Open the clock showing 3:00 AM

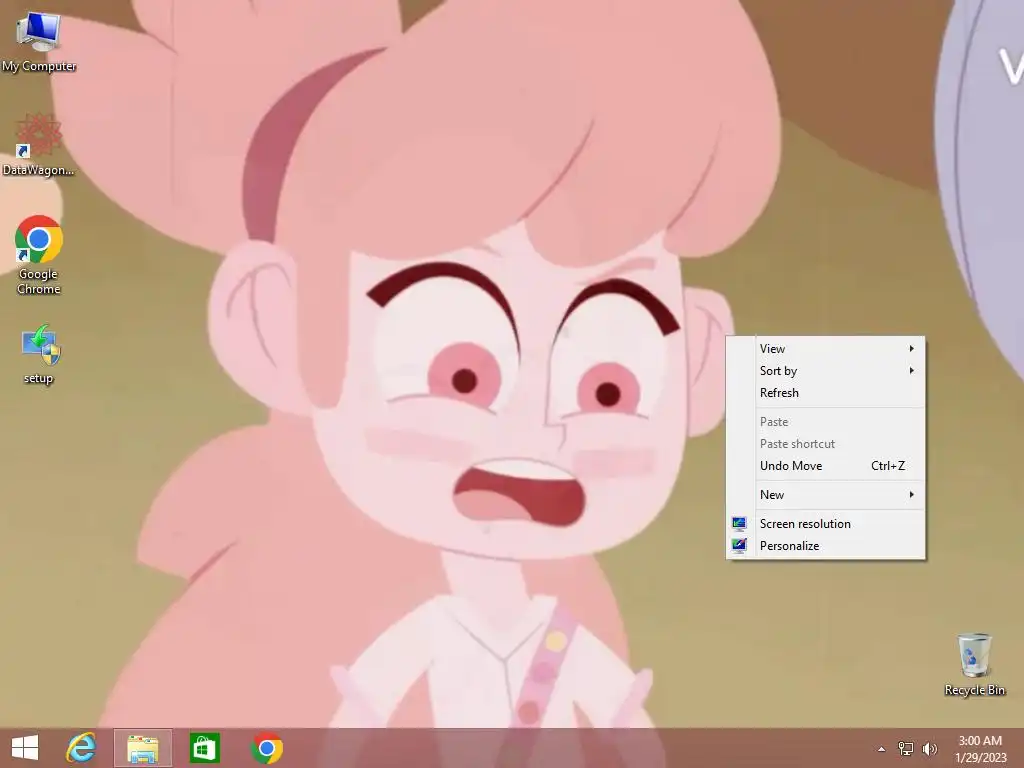click(x=980, y=749)
